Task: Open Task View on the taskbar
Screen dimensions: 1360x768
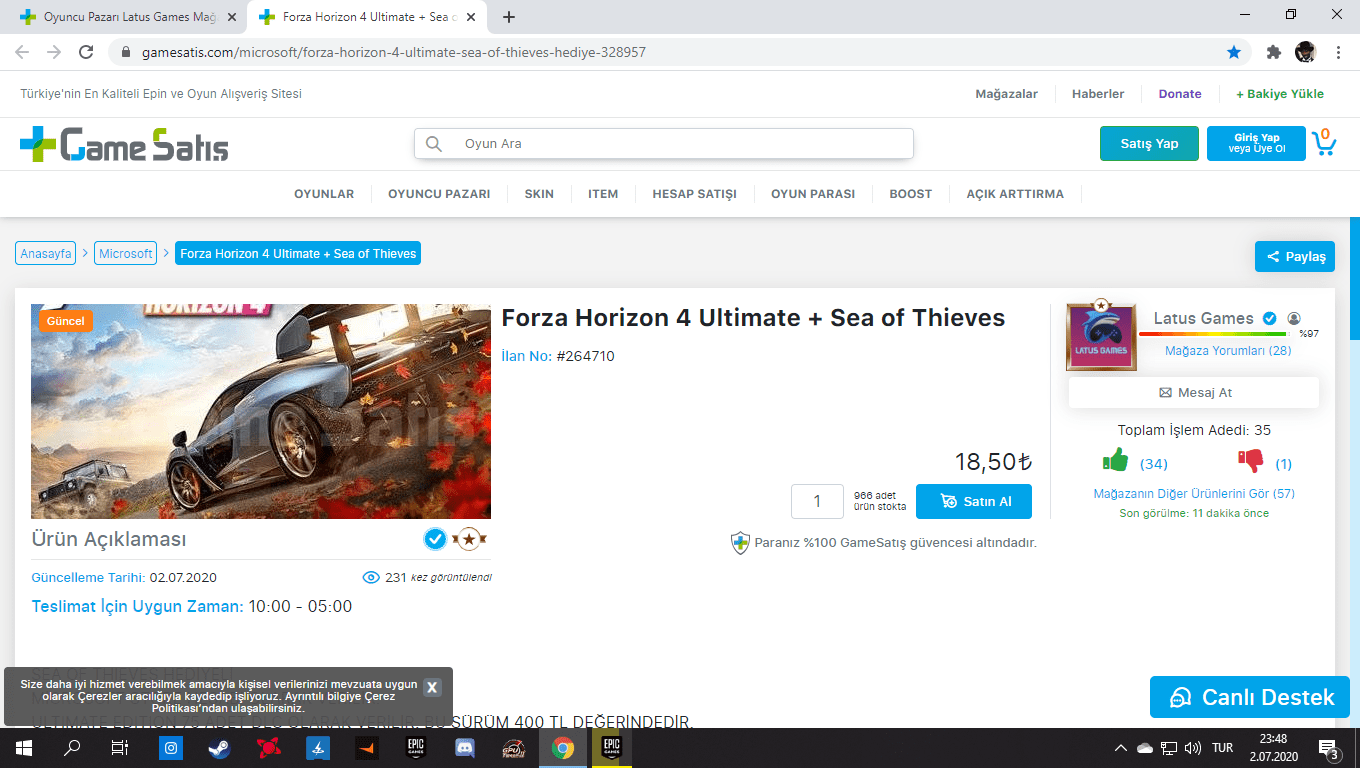Action: 120,748
